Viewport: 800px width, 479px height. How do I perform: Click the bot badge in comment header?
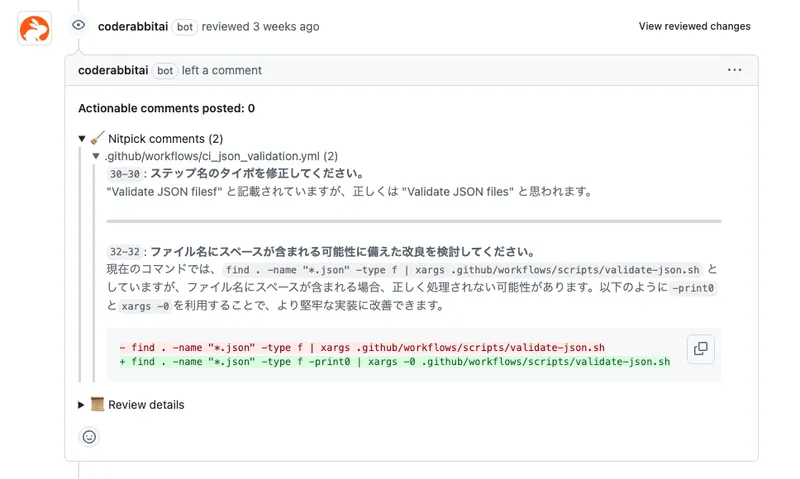[165, 71]
